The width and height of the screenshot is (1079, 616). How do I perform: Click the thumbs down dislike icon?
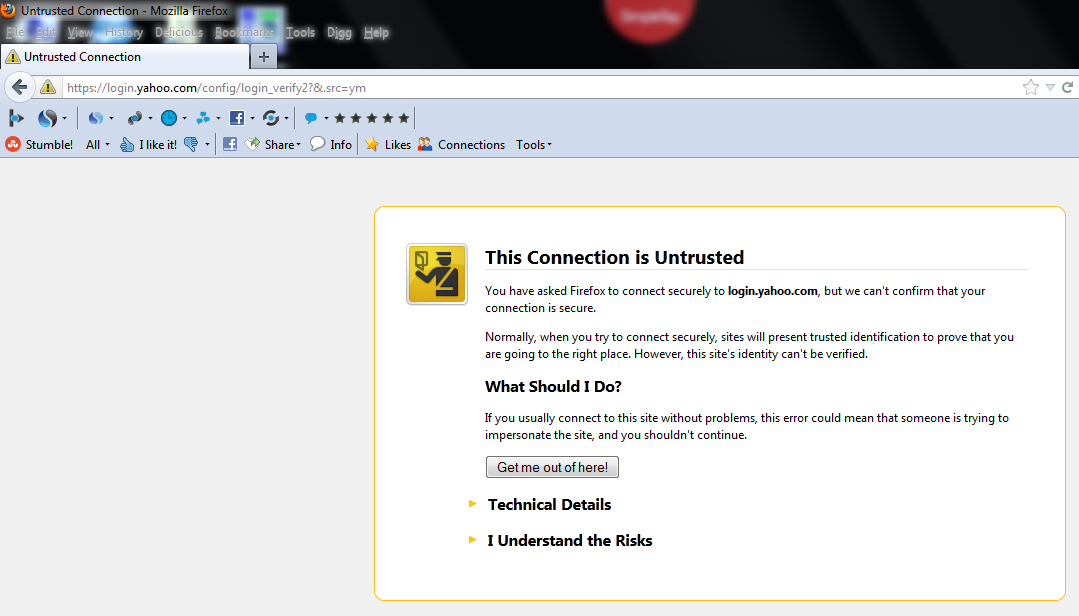191,145
